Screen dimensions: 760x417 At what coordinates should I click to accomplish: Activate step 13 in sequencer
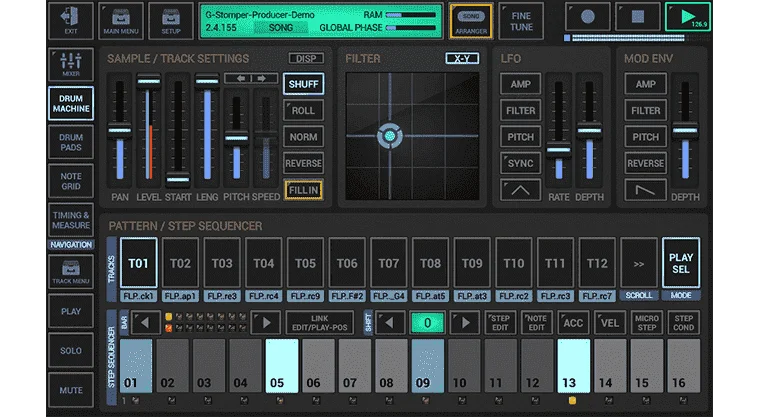click(x=574, y=366)
